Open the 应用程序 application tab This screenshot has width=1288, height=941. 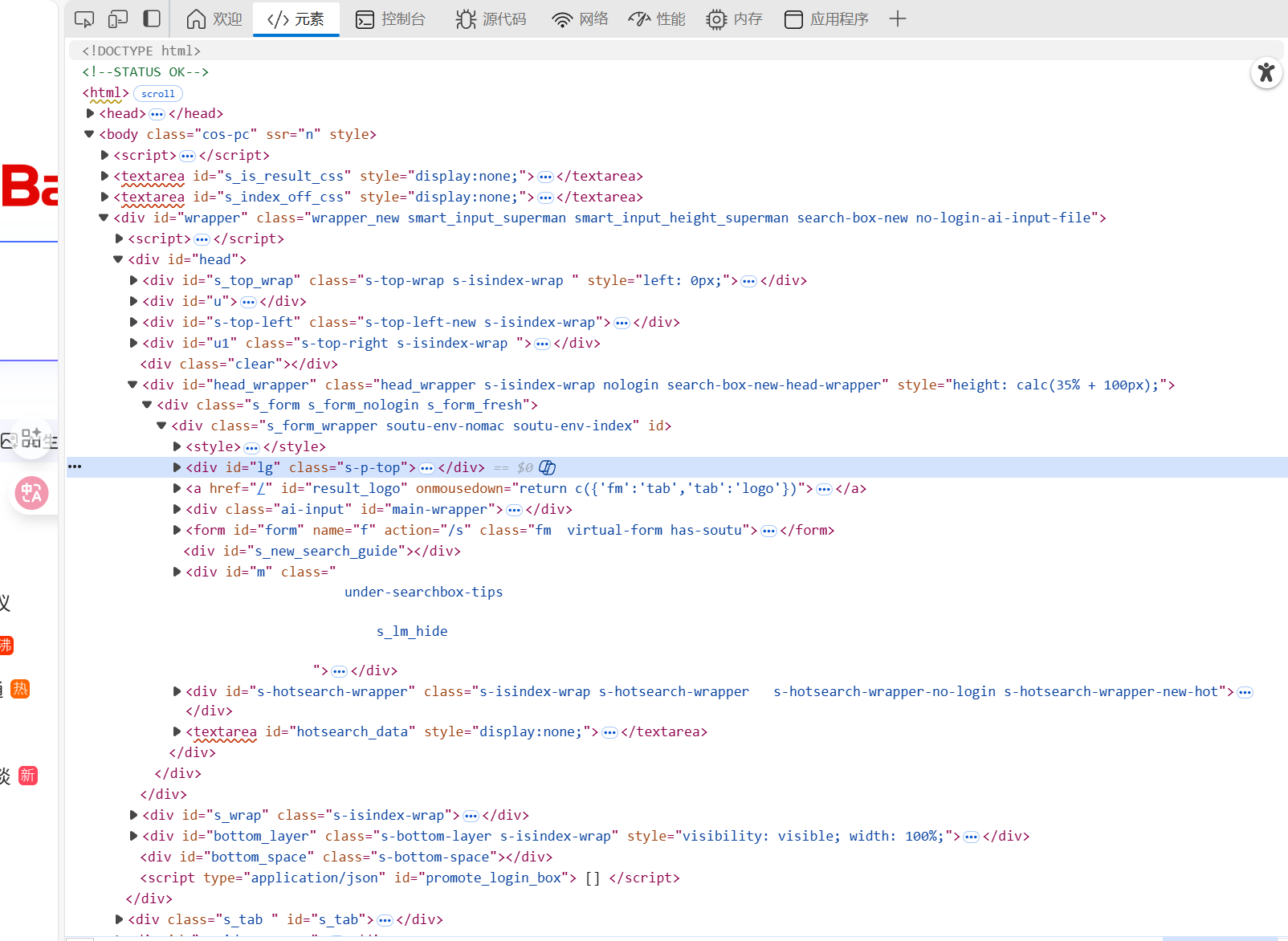[x=826, y=19]
